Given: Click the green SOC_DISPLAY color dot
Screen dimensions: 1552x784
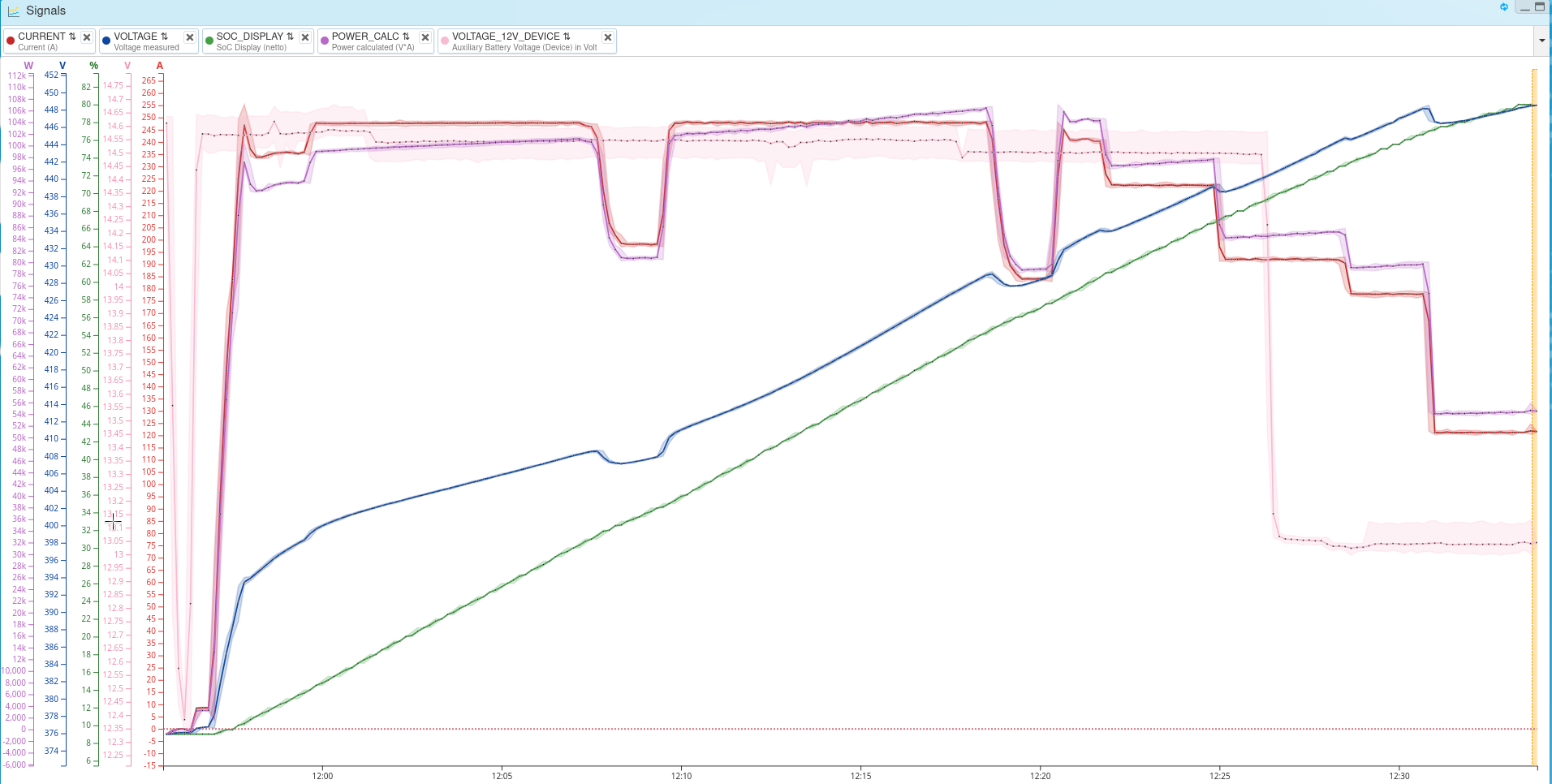Looking at the screenshot, I should [x=209, y=41].
